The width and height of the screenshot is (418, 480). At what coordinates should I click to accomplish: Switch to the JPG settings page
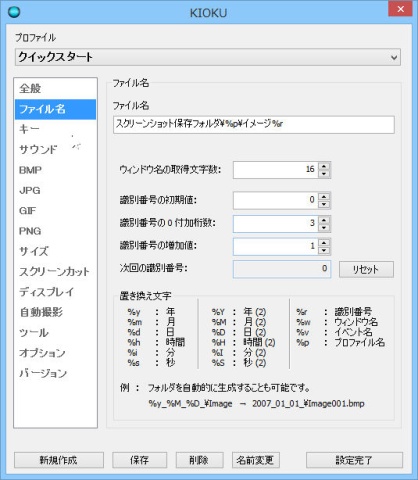55,190
